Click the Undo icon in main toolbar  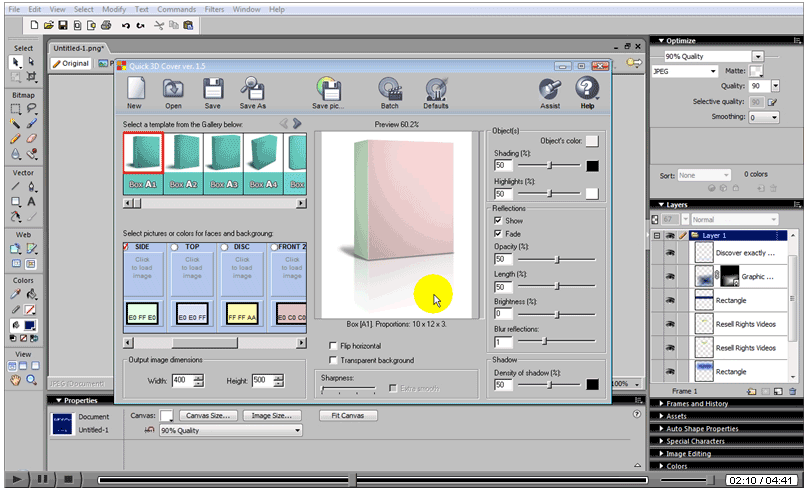pos(126,25)
